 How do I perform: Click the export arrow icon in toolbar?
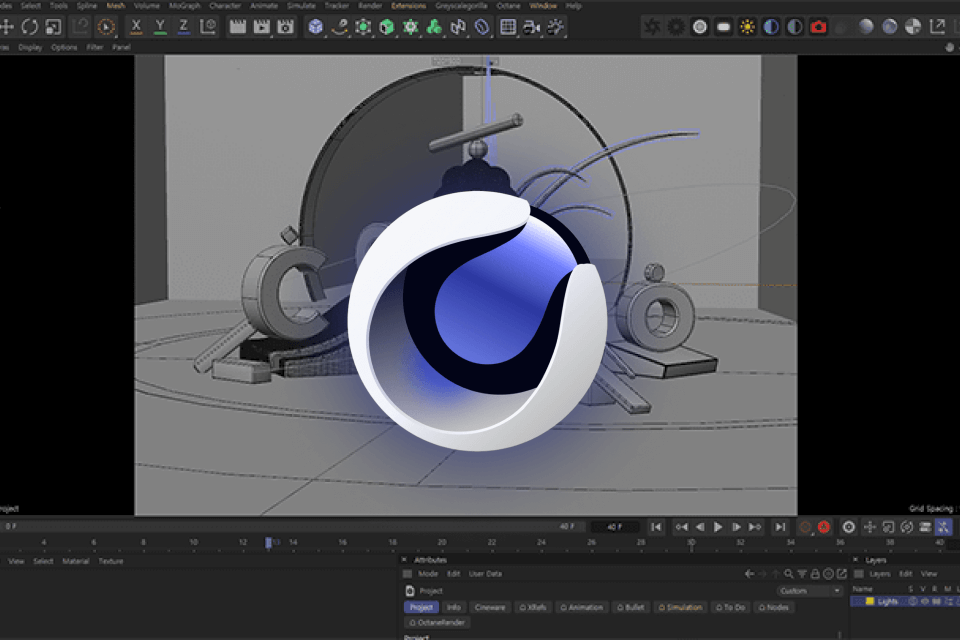click(x=937, y=26)
